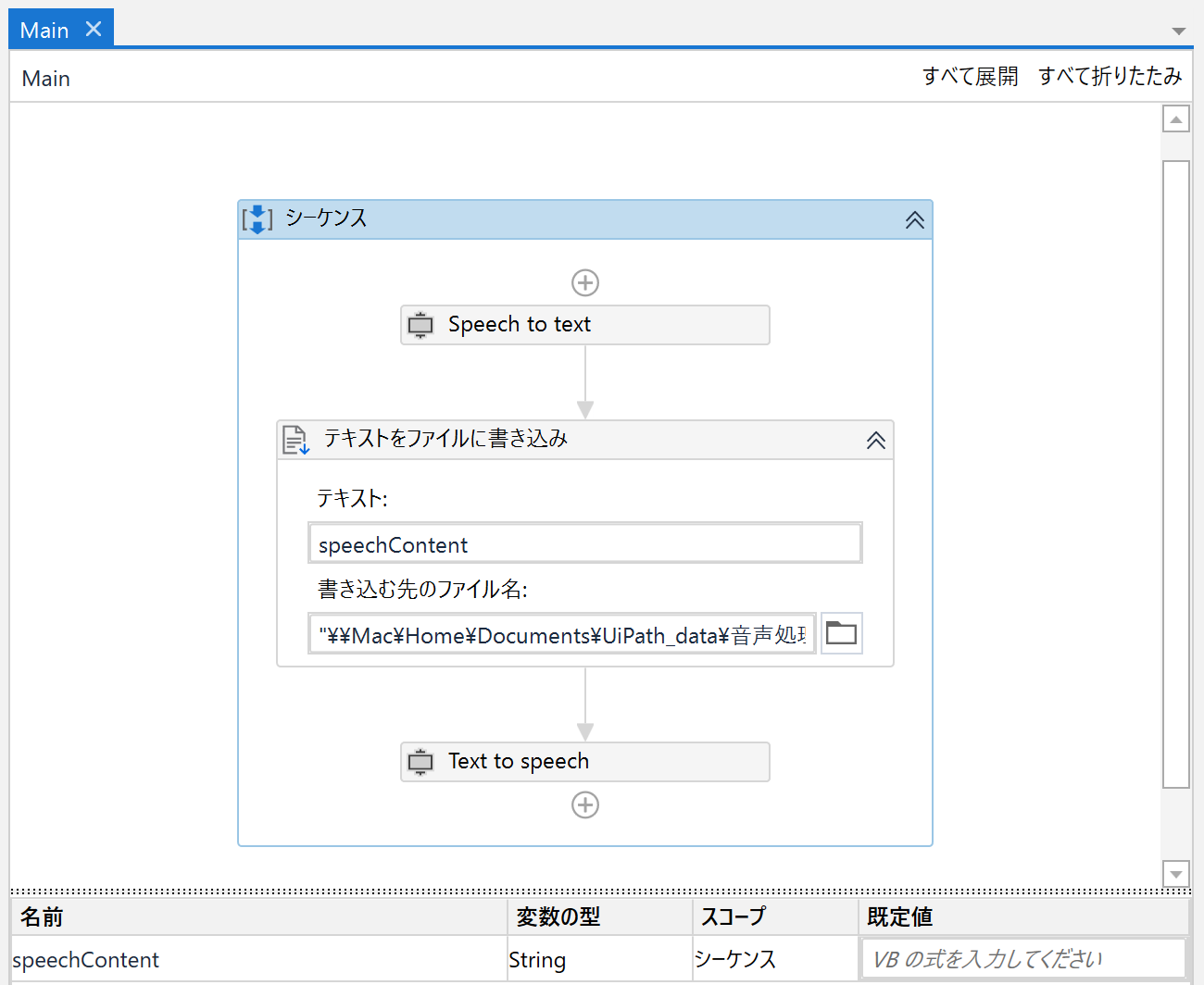Click the スコープ column header
The image size is (1204, 985).
tap(775, 916)
